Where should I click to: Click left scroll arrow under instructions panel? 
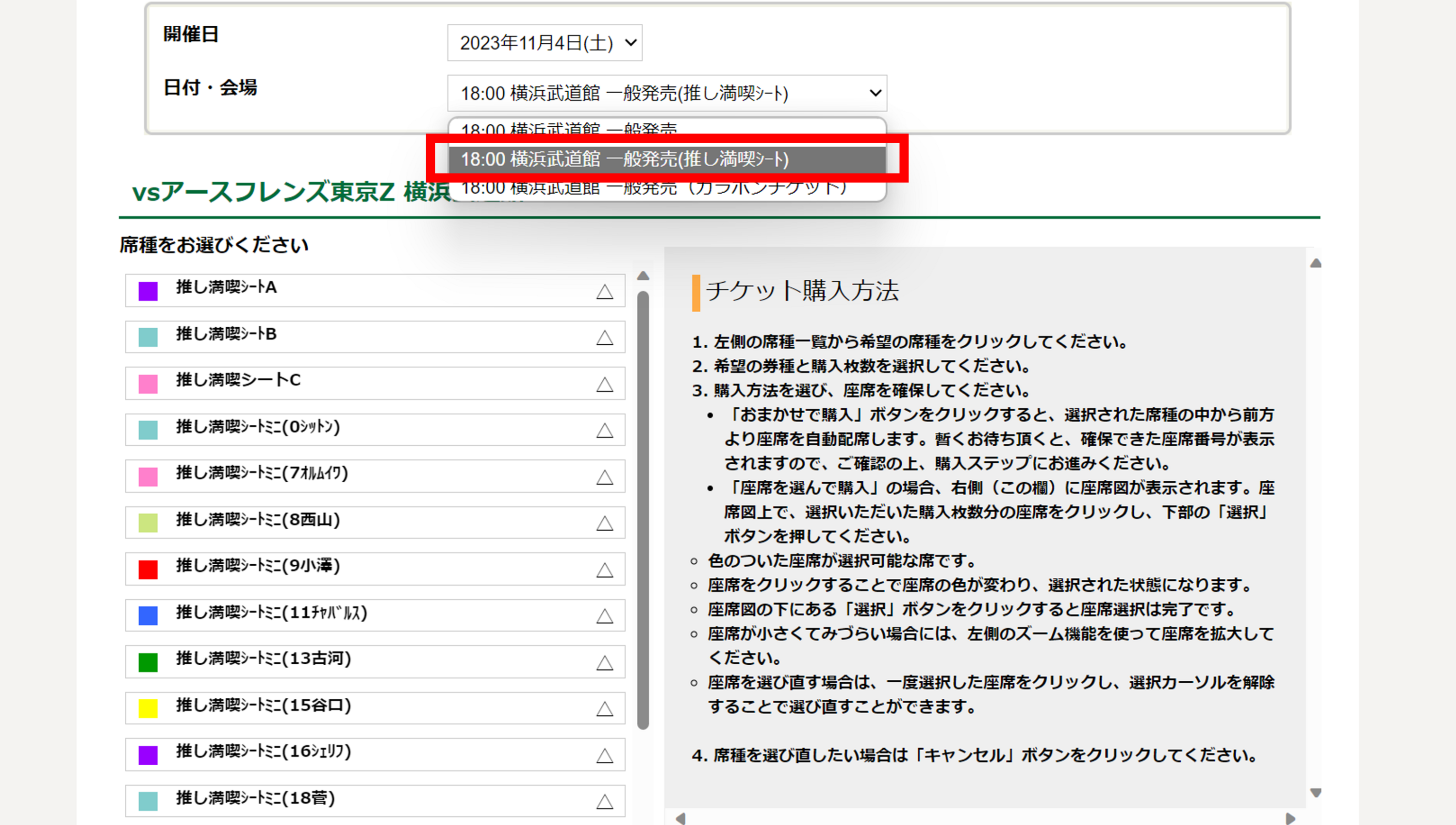pyautogui.click(x=681, y=819)
